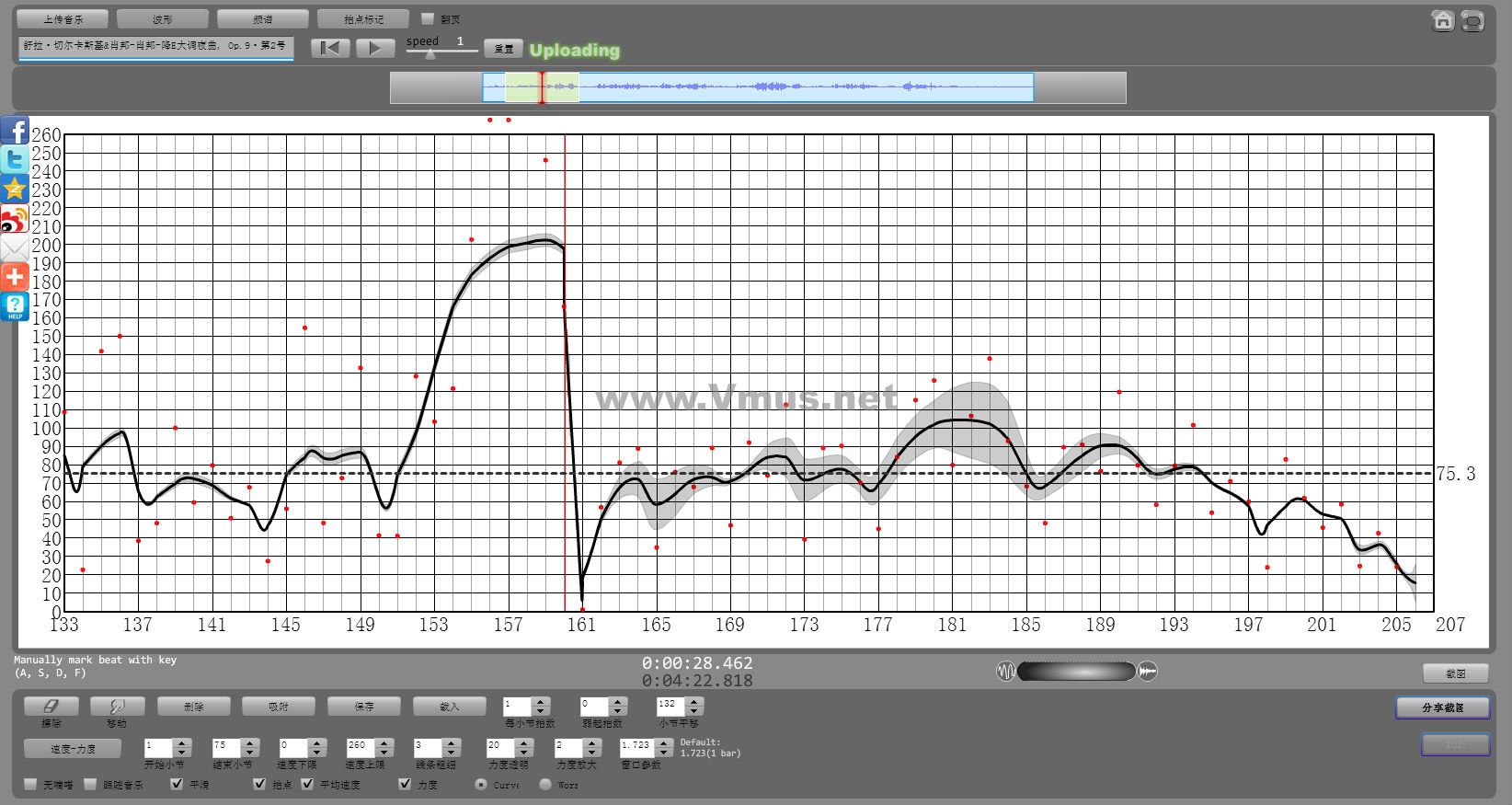Select the move (移动) tool

pyautogui.click(x=117, y=707)
